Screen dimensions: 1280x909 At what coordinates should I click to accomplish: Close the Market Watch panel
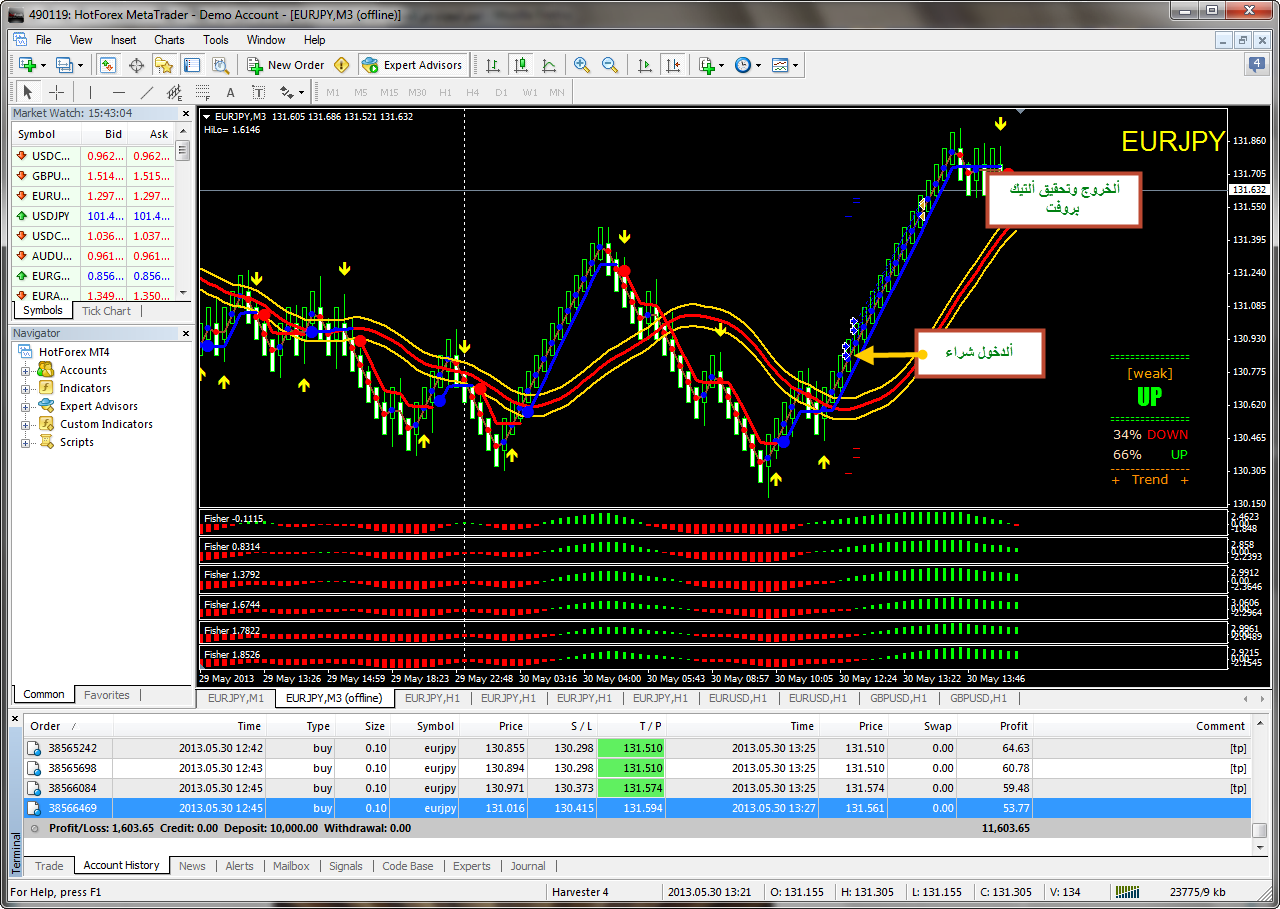(x=185, y=113)
